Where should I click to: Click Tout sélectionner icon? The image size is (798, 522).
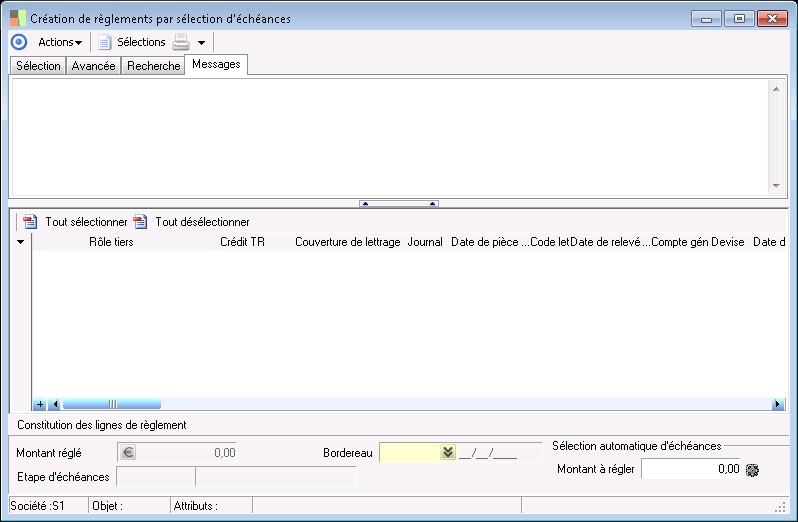[x=30, y=222]
